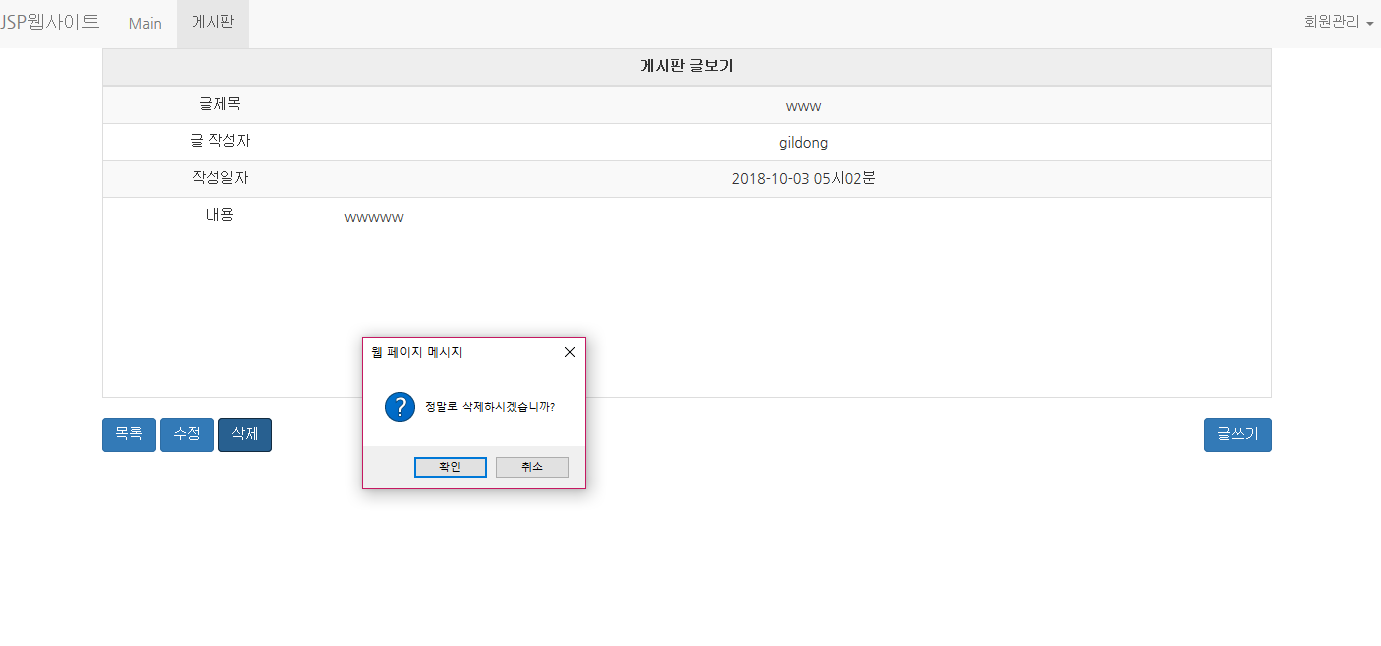Click the 삭제 button
This screenshot has width=1381, height=646.
[245, 435]
